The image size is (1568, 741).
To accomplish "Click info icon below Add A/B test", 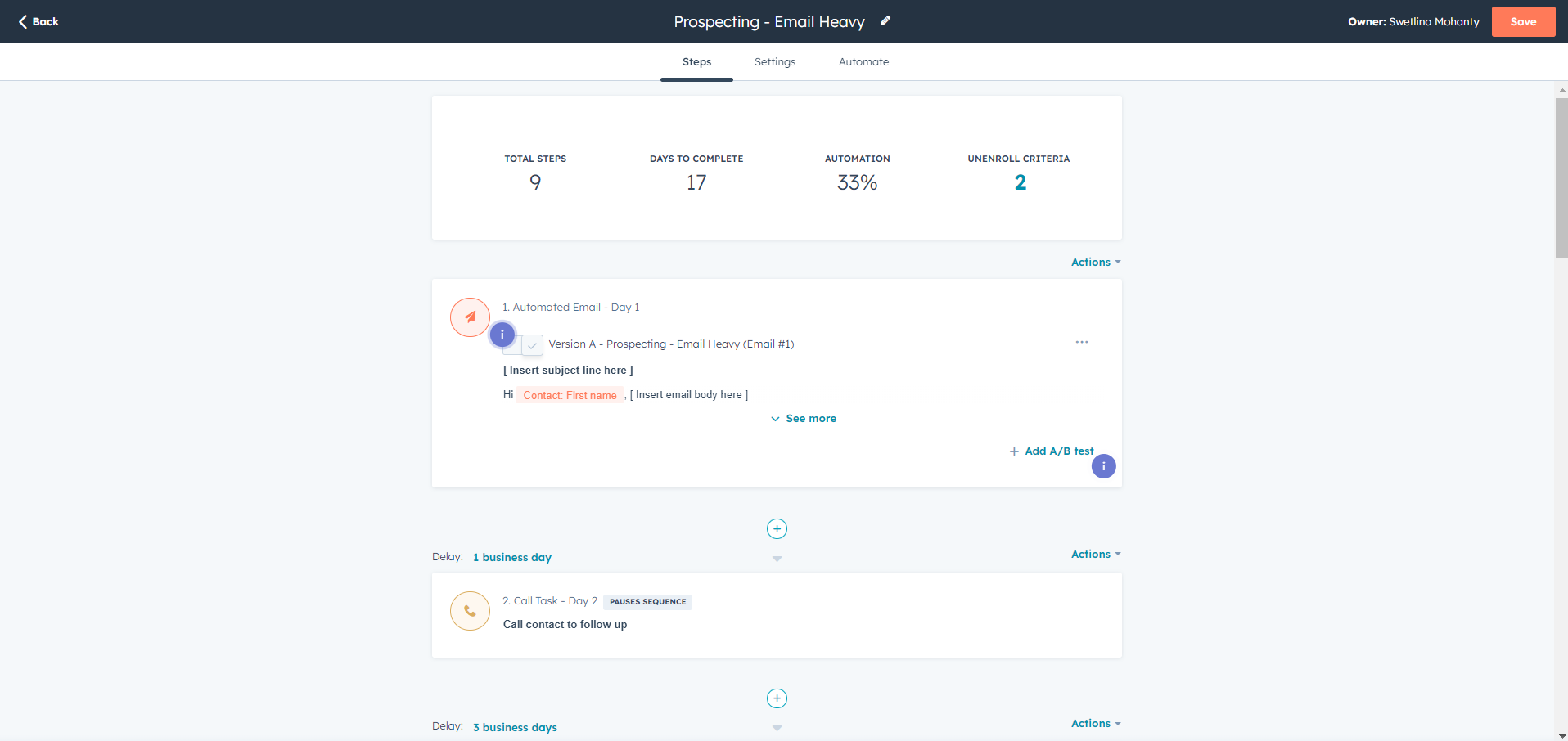I will pos(1103,466).
